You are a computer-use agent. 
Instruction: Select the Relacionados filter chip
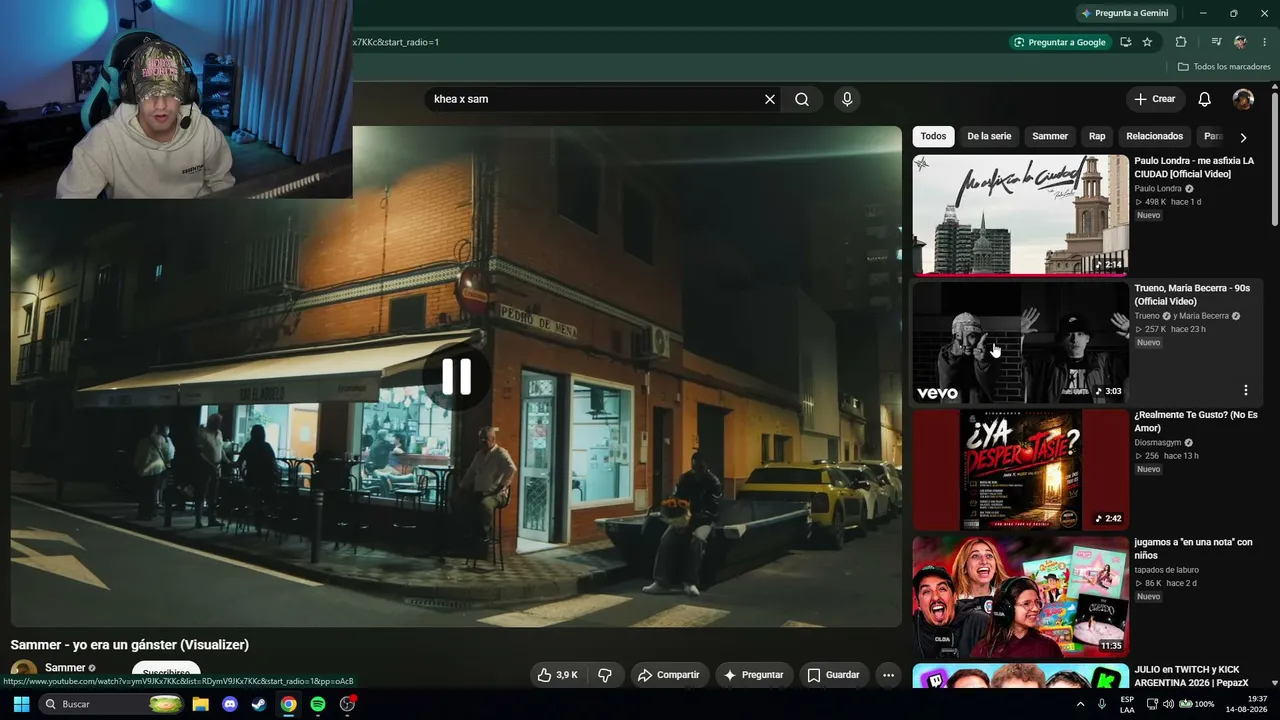(1154, 136)
